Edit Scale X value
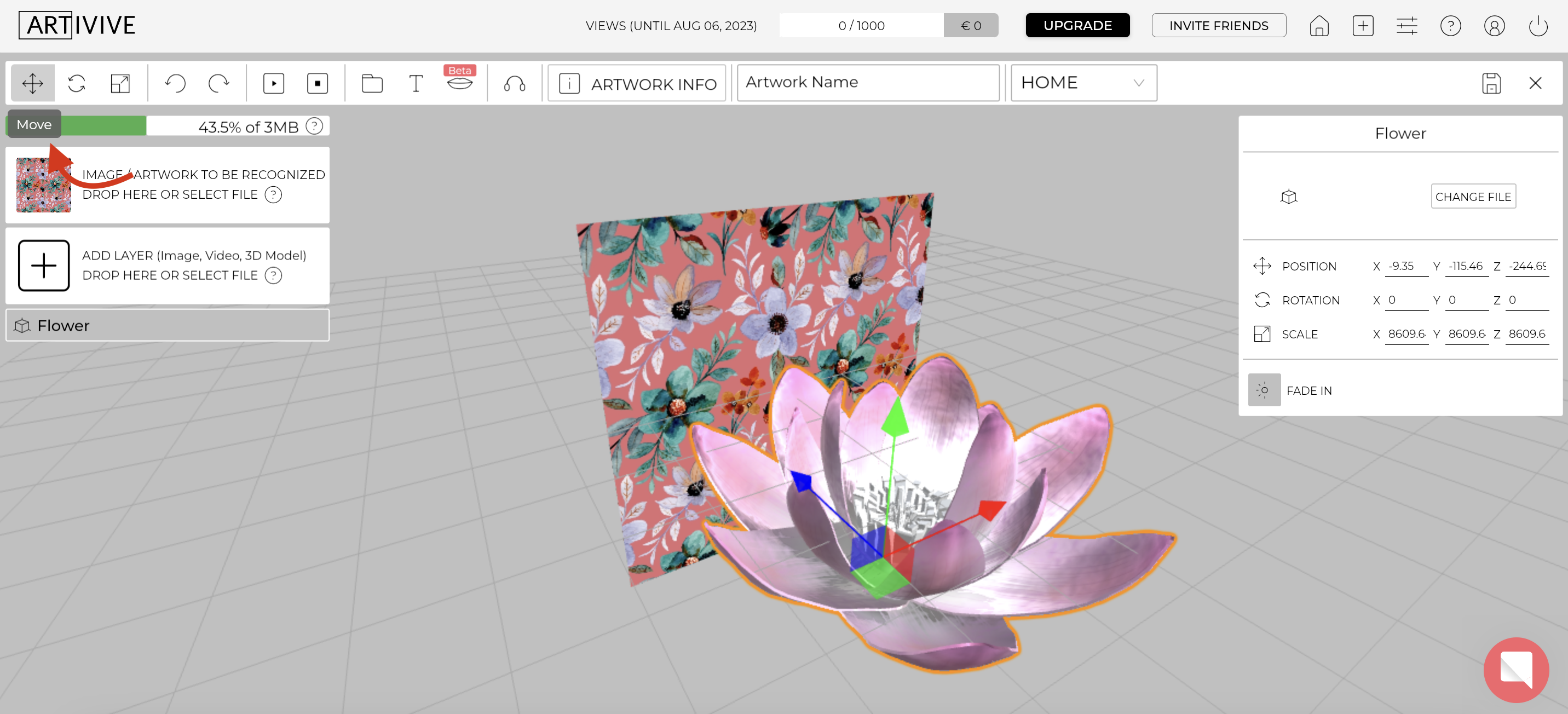 (1406, 334)
